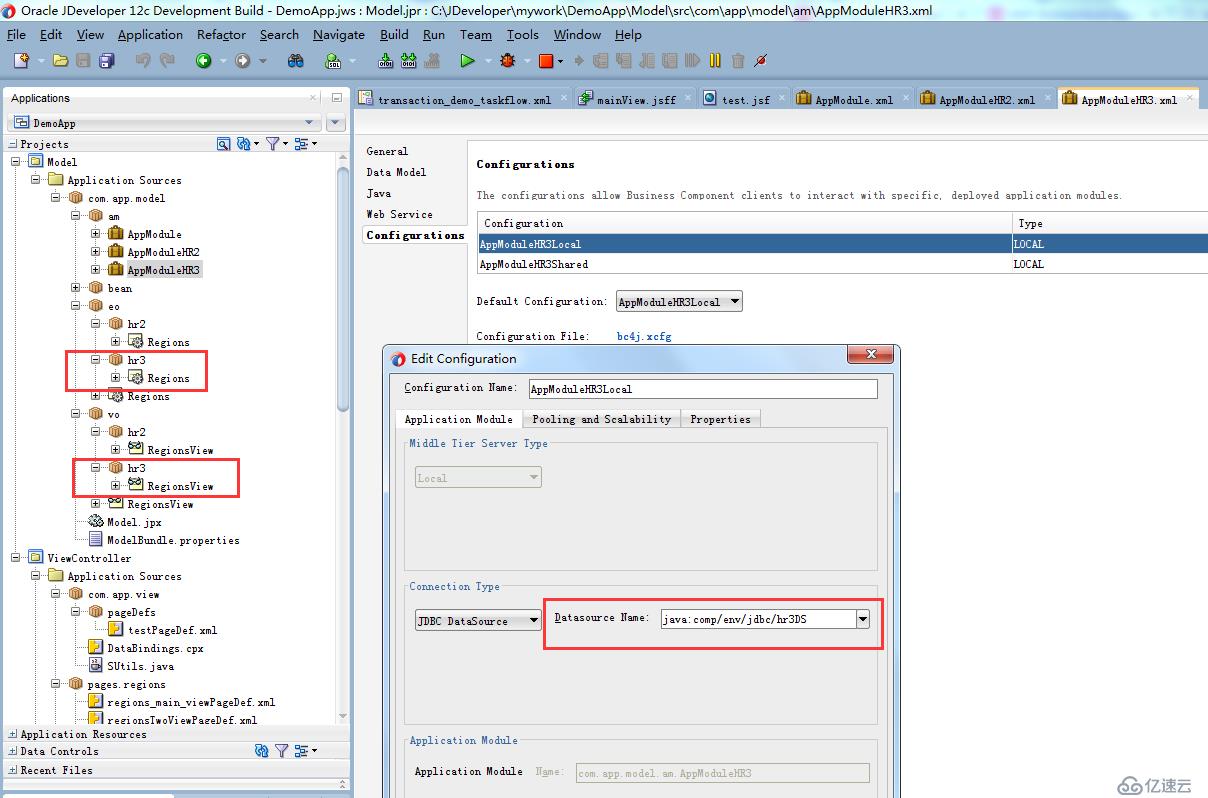Expand the AppModuleHR2 tree node
1208x798 pixels.
(96, 252)
